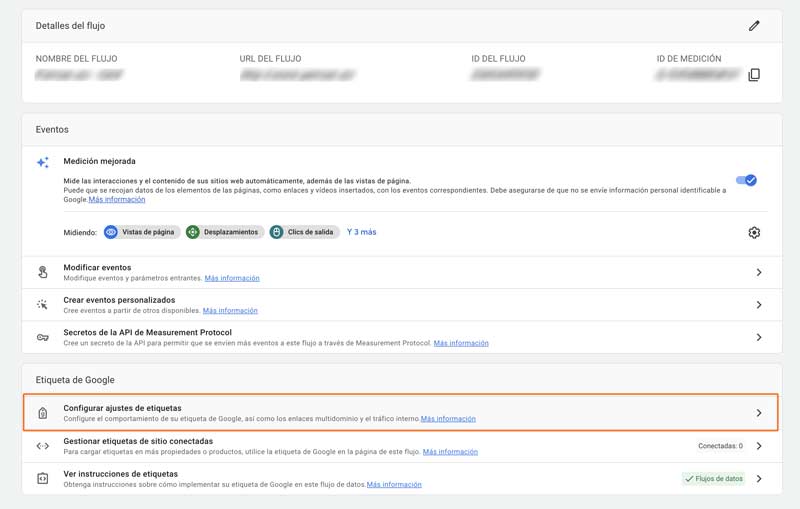Screen dimensions: 800x509
Task: Open Gestionar etiquetas de sitio conectadas chevron
Action: click(759, 446)
